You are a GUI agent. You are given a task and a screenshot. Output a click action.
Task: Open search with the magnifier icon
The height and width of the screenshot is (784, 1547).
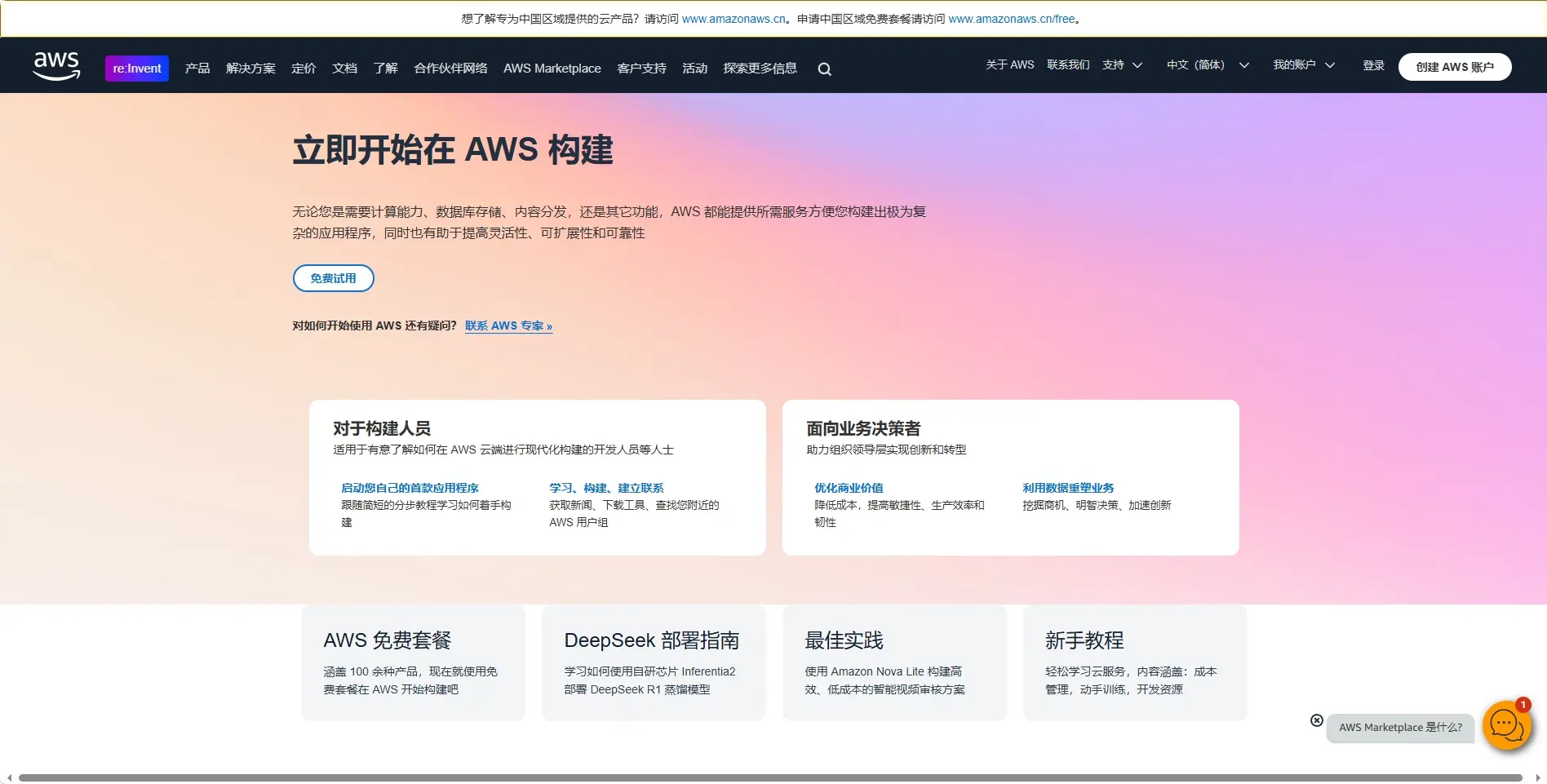click(x=824, y=69)
